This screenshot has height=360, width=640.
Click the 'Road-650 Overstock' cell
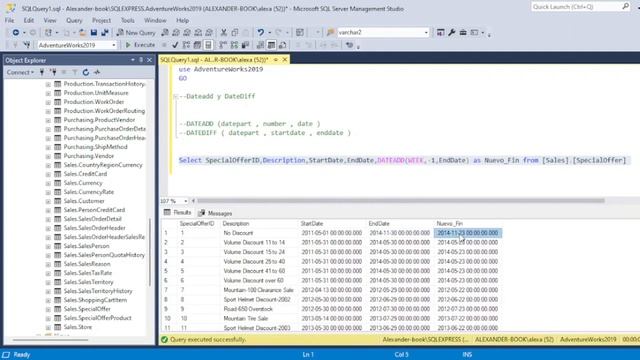pos(248,309)
